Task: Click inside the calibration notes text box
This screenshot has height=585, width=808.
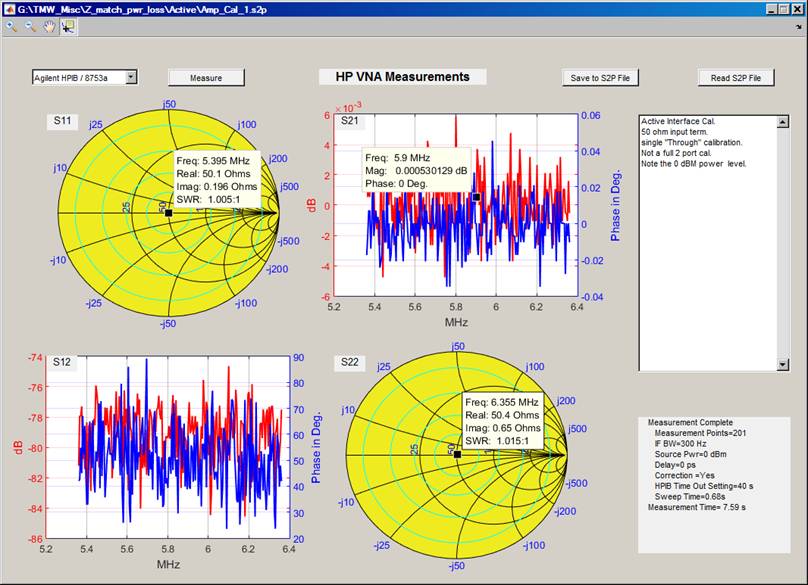Action: (709, 242)
